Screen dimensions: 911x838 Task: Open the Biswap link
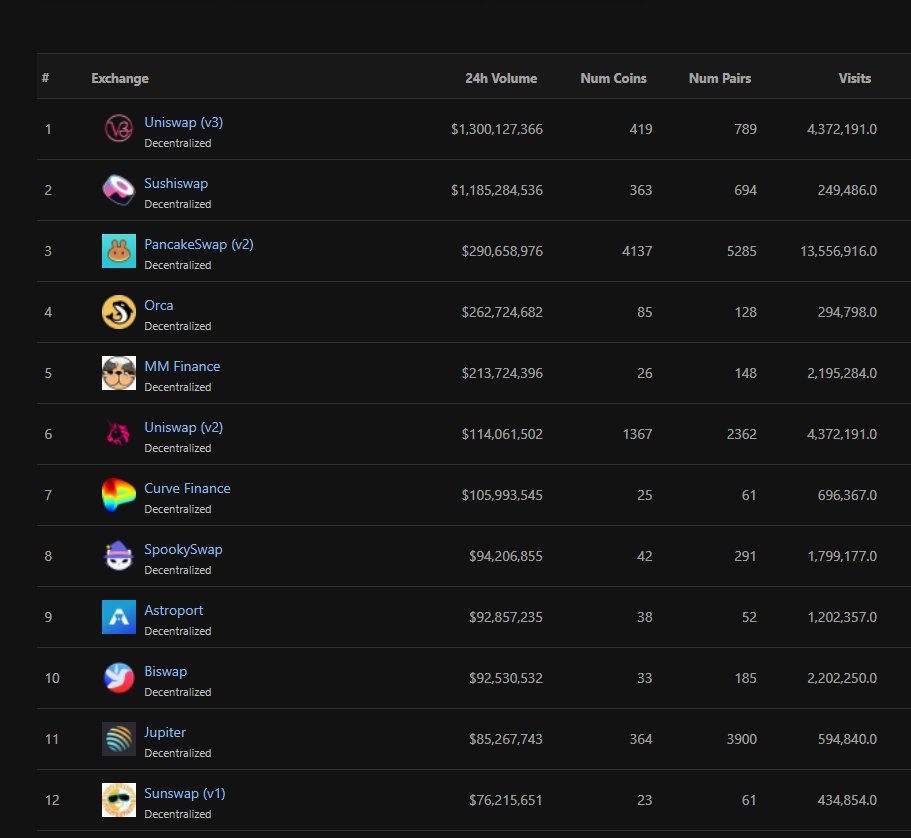pos(166,671)
